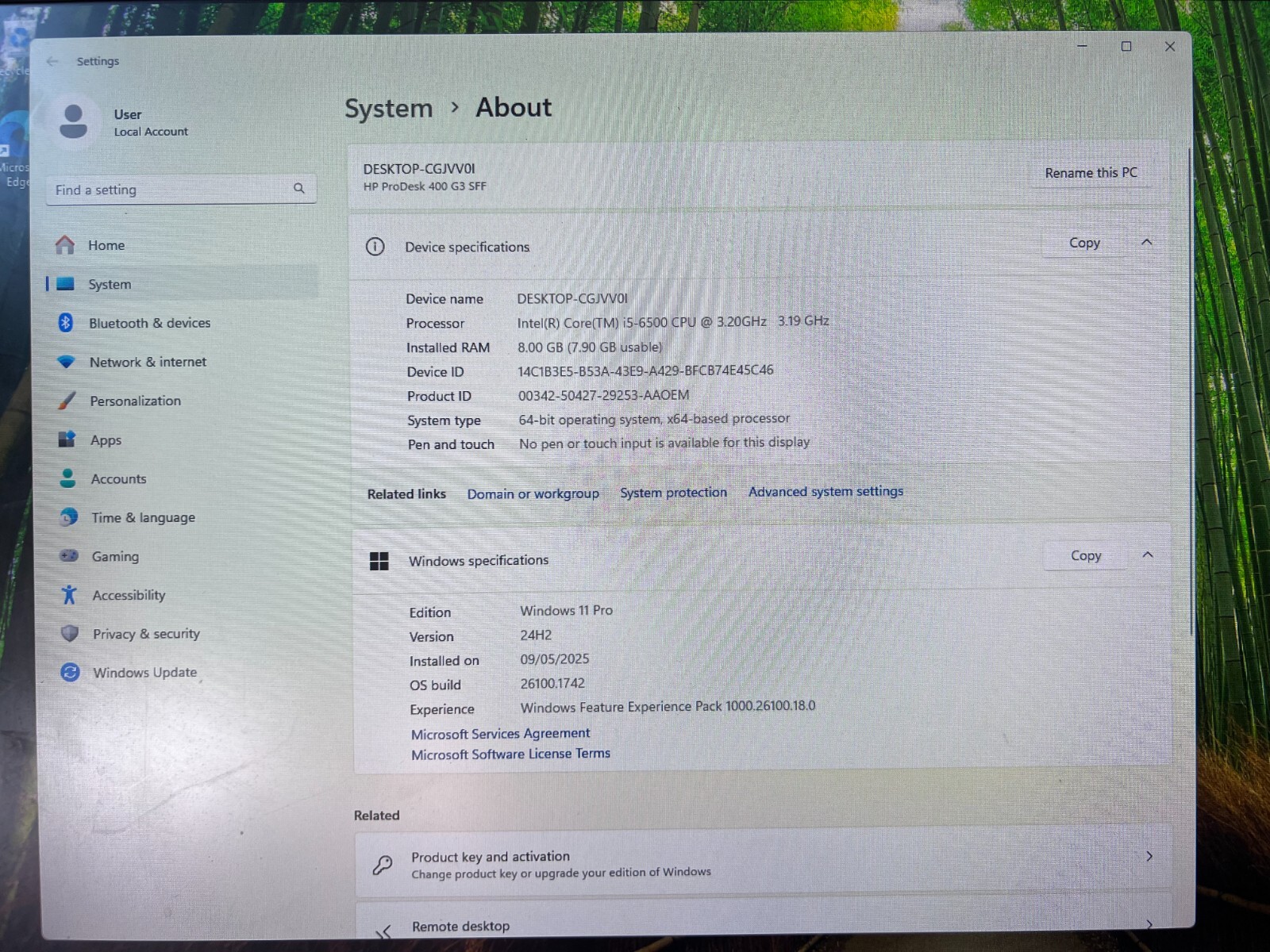Focus the Find a setting box

[x=181, y=189]
